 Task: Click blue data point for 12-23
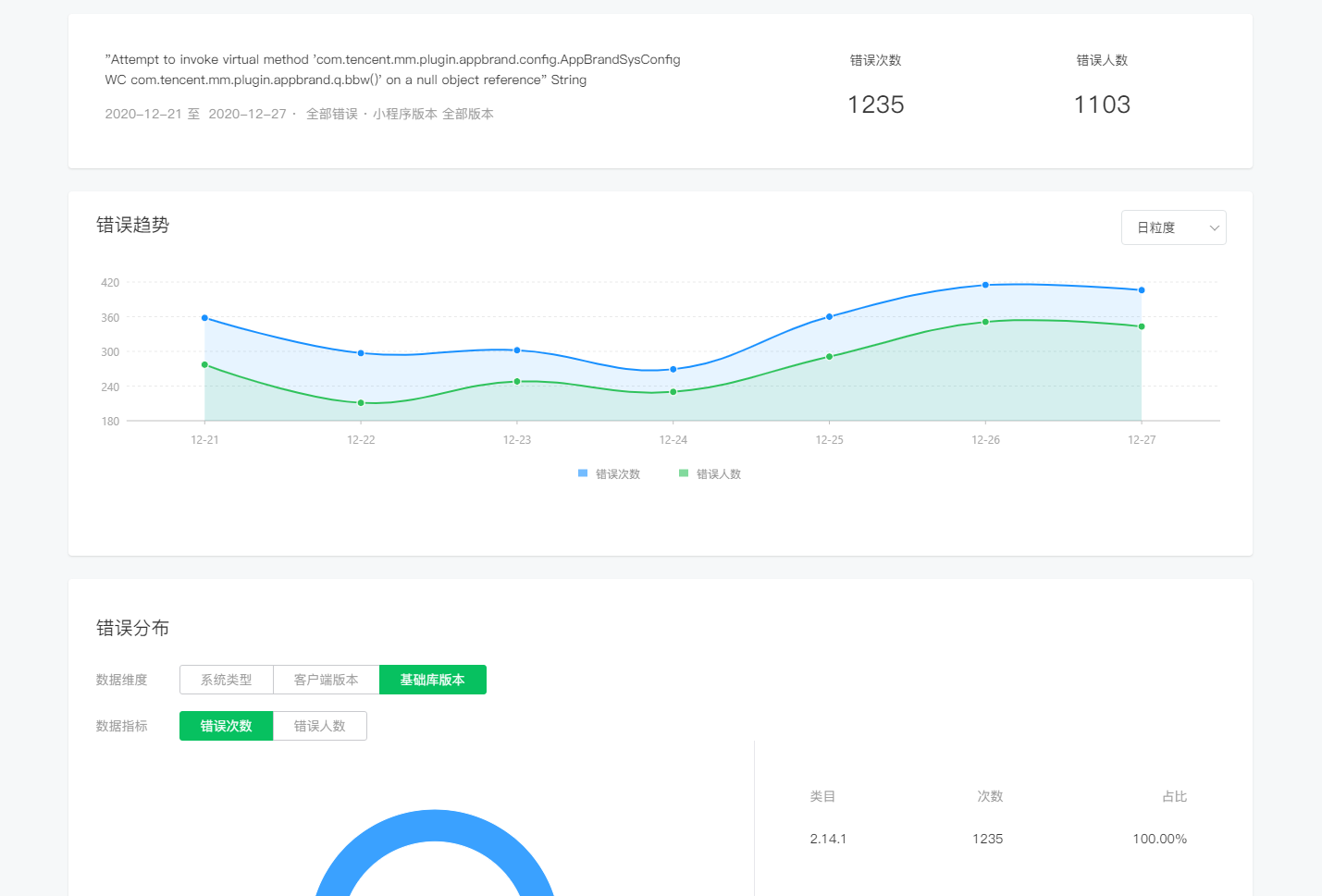click(x=517, y=350)
